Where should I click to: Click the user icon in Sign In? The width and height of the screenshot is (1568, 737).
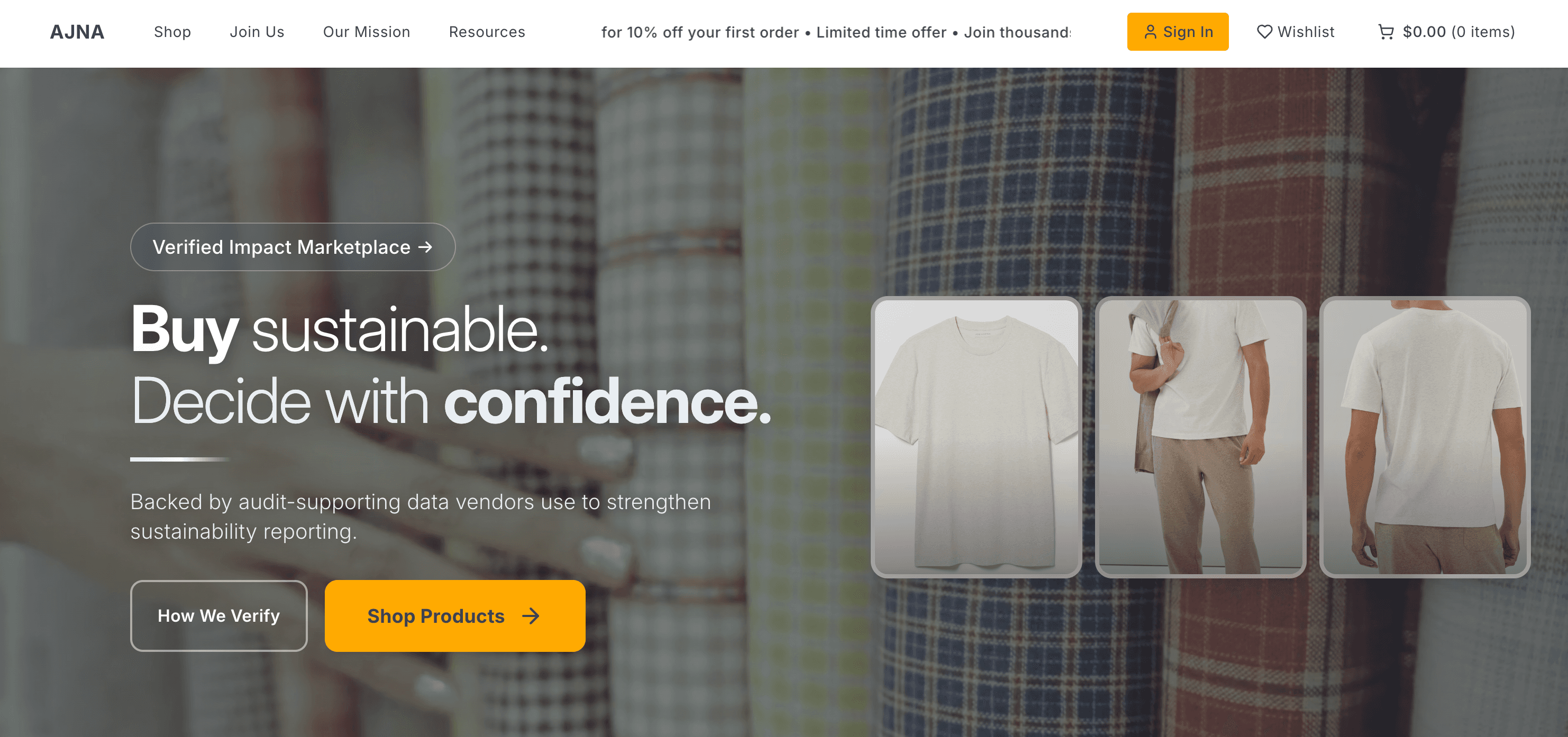pos(1150,32)
